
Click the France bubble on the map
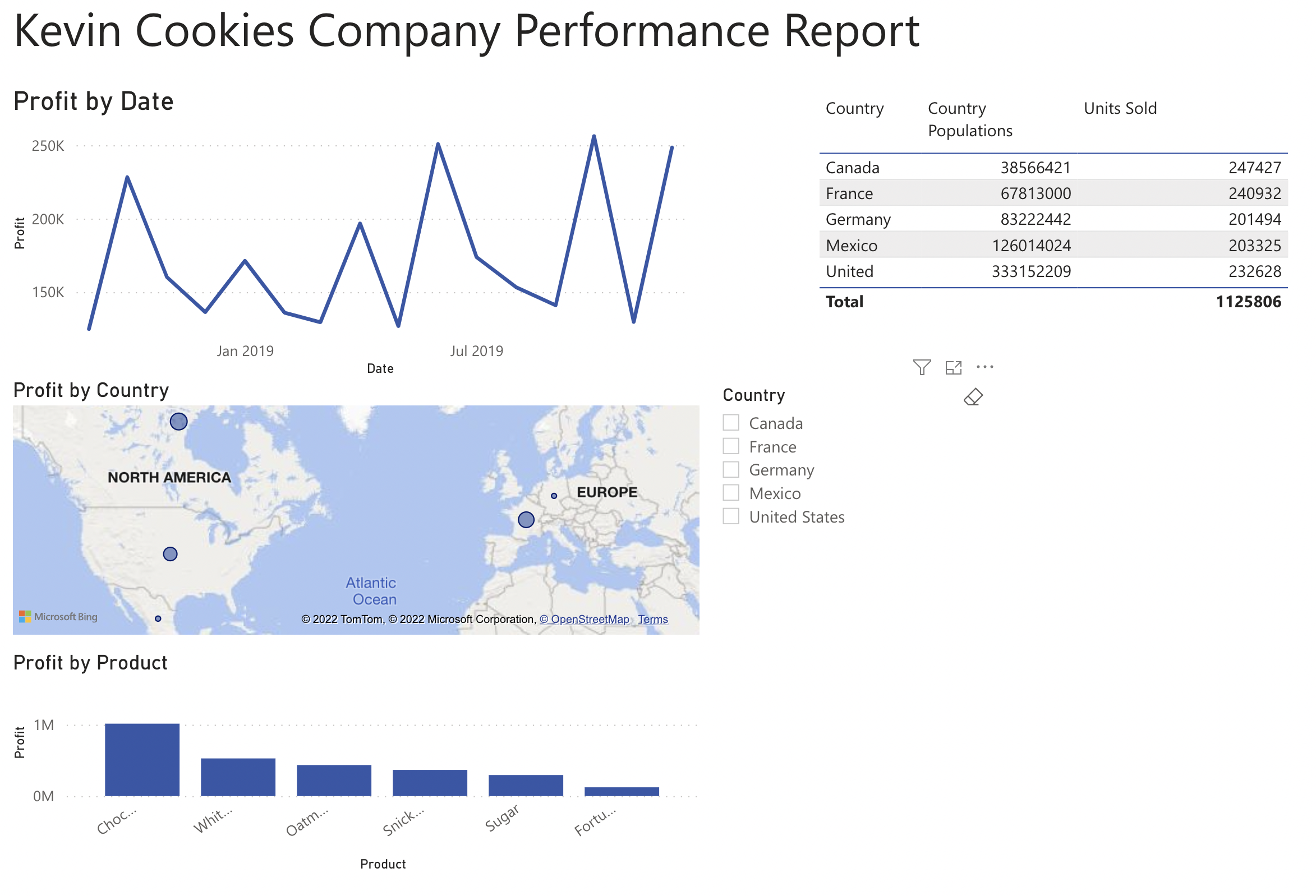526,519
